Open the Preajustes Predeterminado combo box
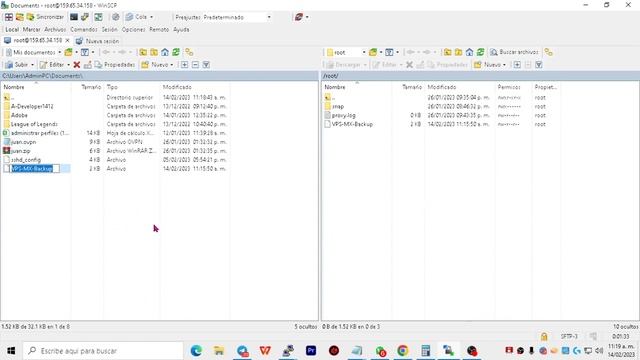This screenshot has height=360, width=640. 237,17
